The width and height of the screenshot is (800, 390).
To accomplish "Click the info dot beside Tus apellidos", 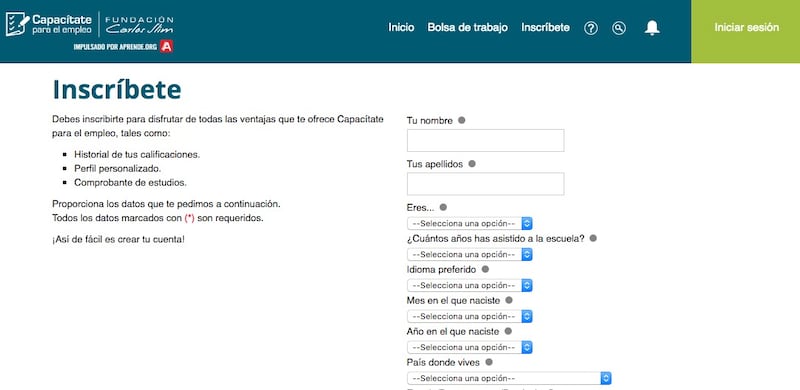I will [x=472, y=164].
